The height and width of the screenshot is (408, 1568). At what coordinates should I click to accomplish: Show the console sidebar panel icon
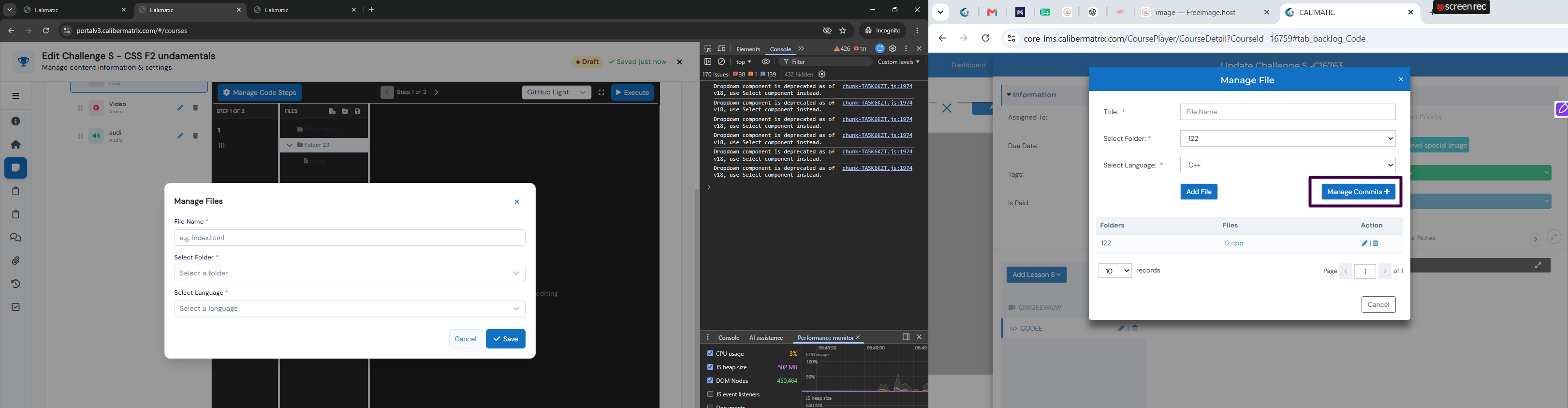[708, 61]
